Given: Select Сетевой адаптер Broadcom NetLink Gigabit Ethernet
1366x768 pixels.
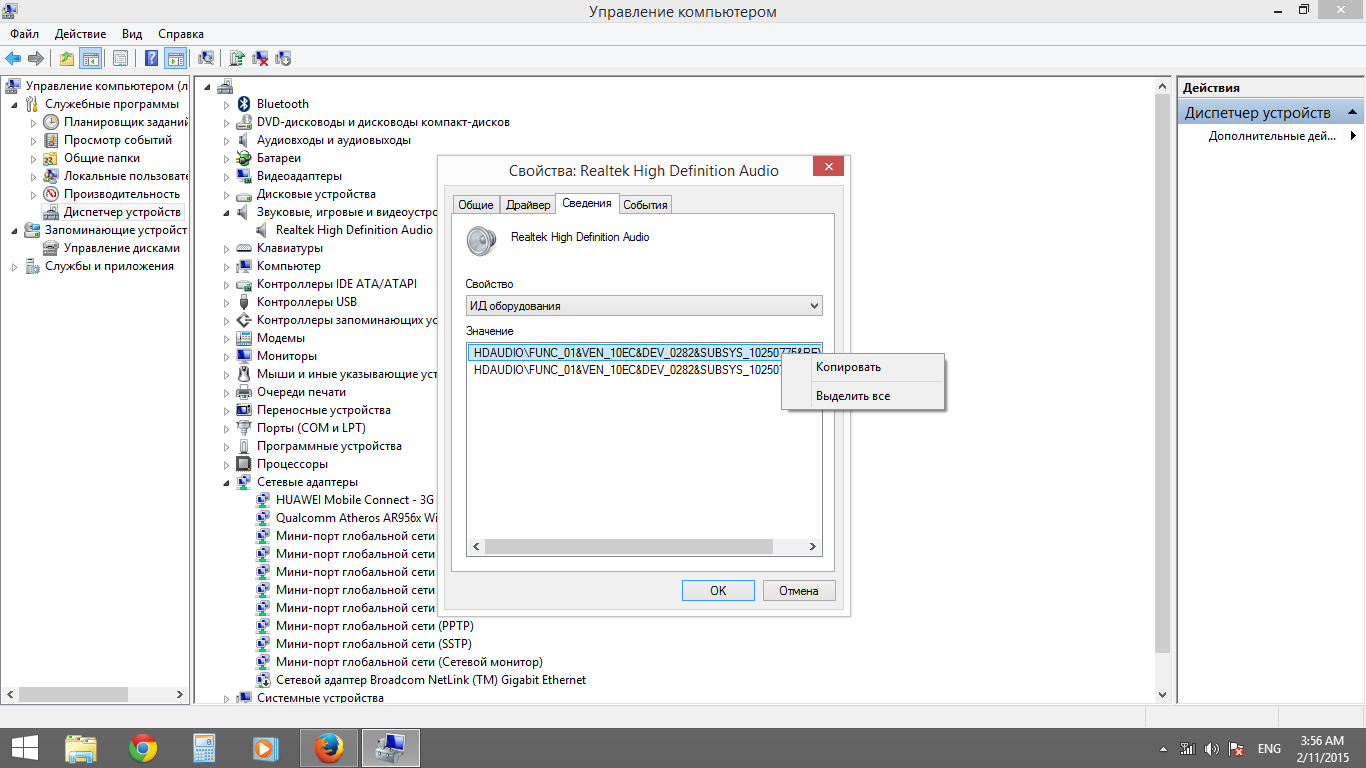Looking at the screenshot, I should coord(430,680).
